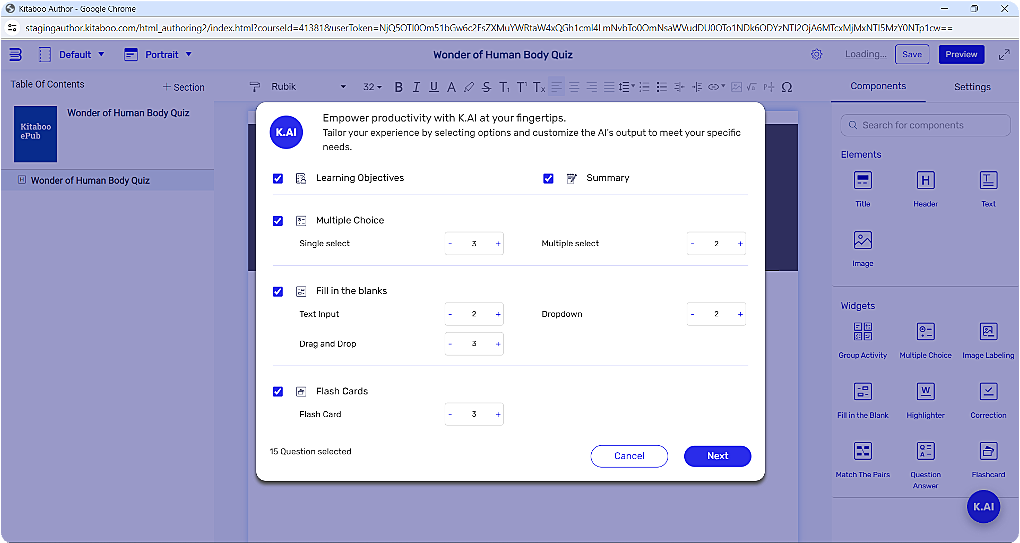Pick the Match The Pairs widget

(863, 451)
